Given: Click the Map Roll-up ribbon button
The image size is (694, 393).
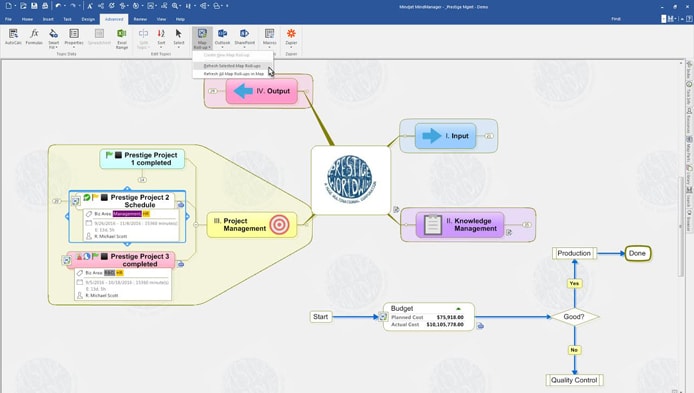Looking at the screenshot, I should pyautogui.click(x=202, y=39).
